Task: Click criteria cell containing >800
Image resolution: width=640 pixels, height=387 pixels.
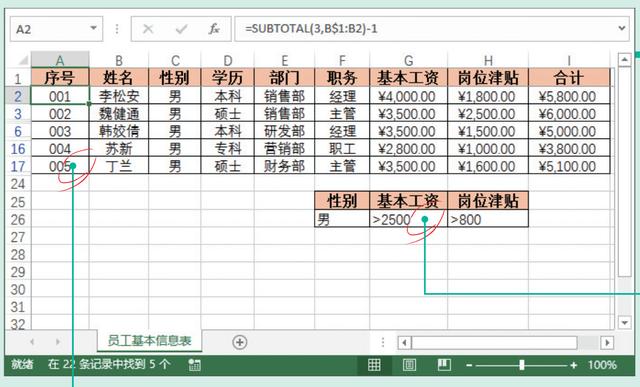Action: coord(488,220)
